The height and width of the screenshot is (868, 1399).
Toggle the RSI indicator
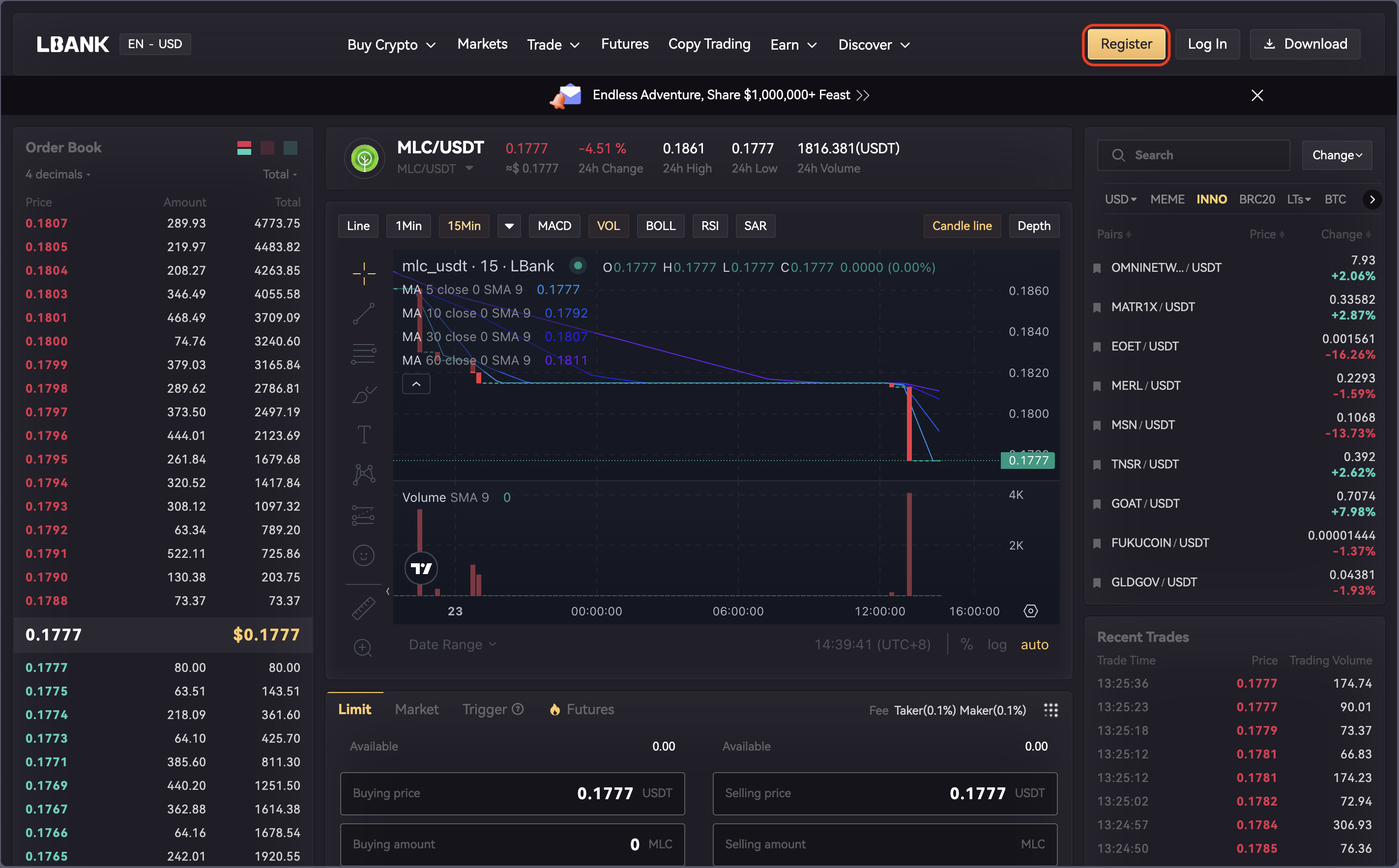(x=710, y=226)
